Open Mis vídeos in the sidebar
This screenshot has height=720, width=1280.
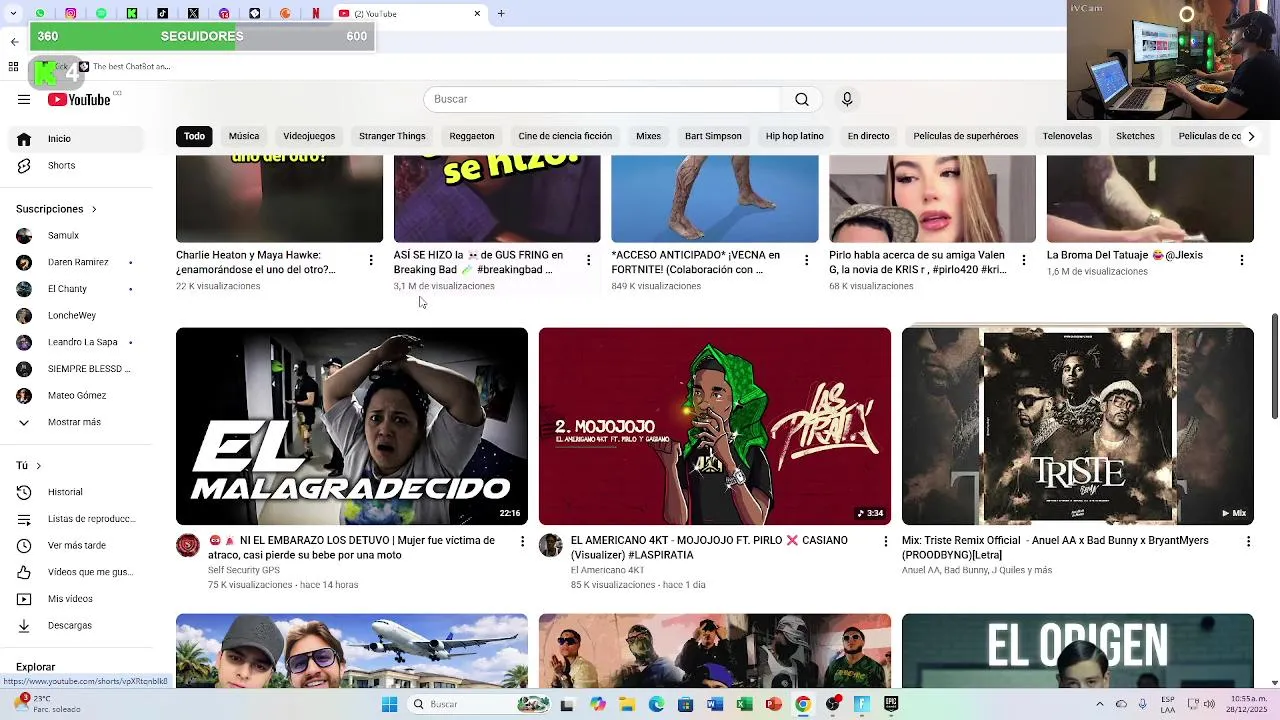pos(74,599)
